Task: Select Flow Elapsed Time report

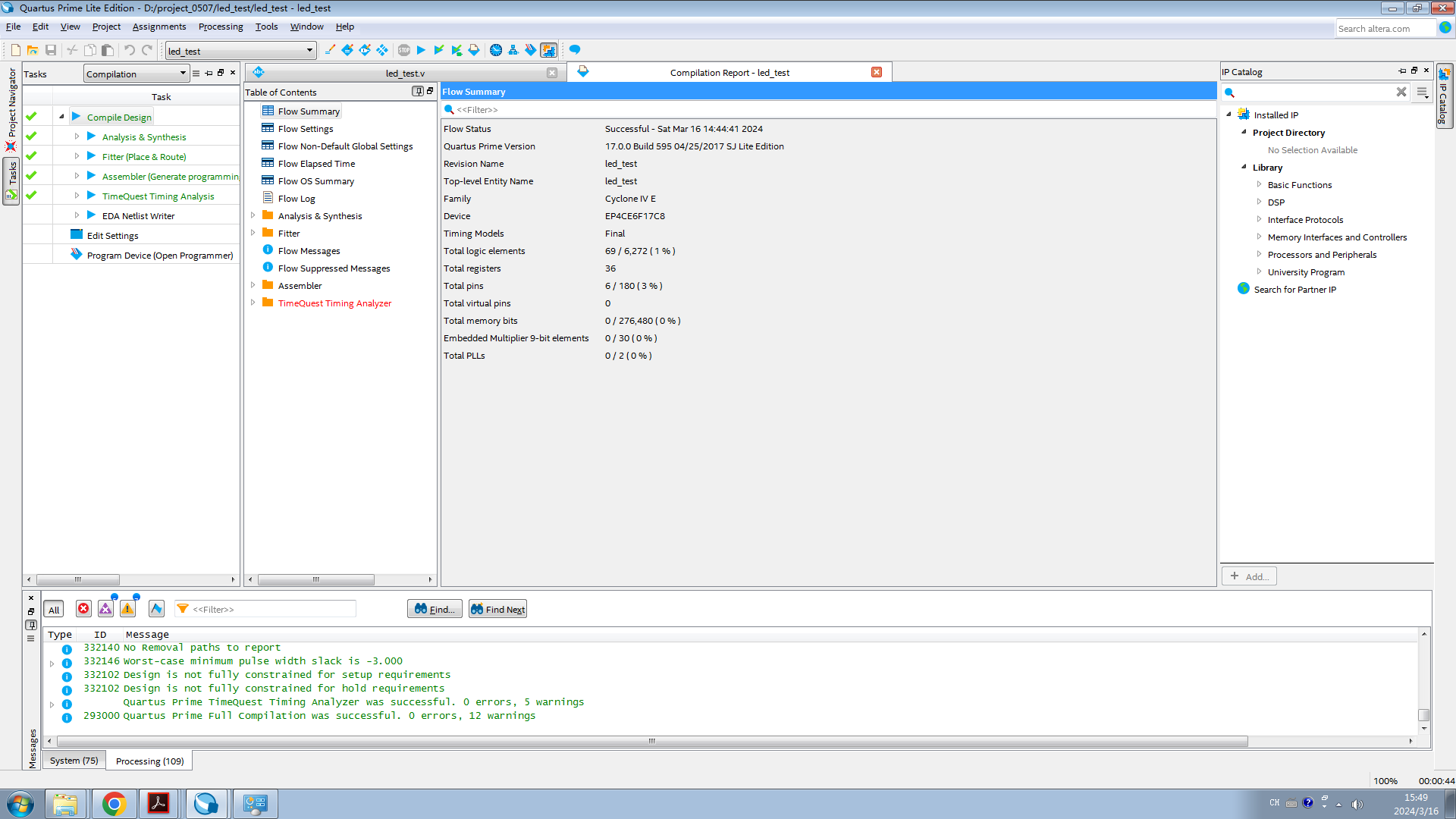Action: tap(316, 163)
